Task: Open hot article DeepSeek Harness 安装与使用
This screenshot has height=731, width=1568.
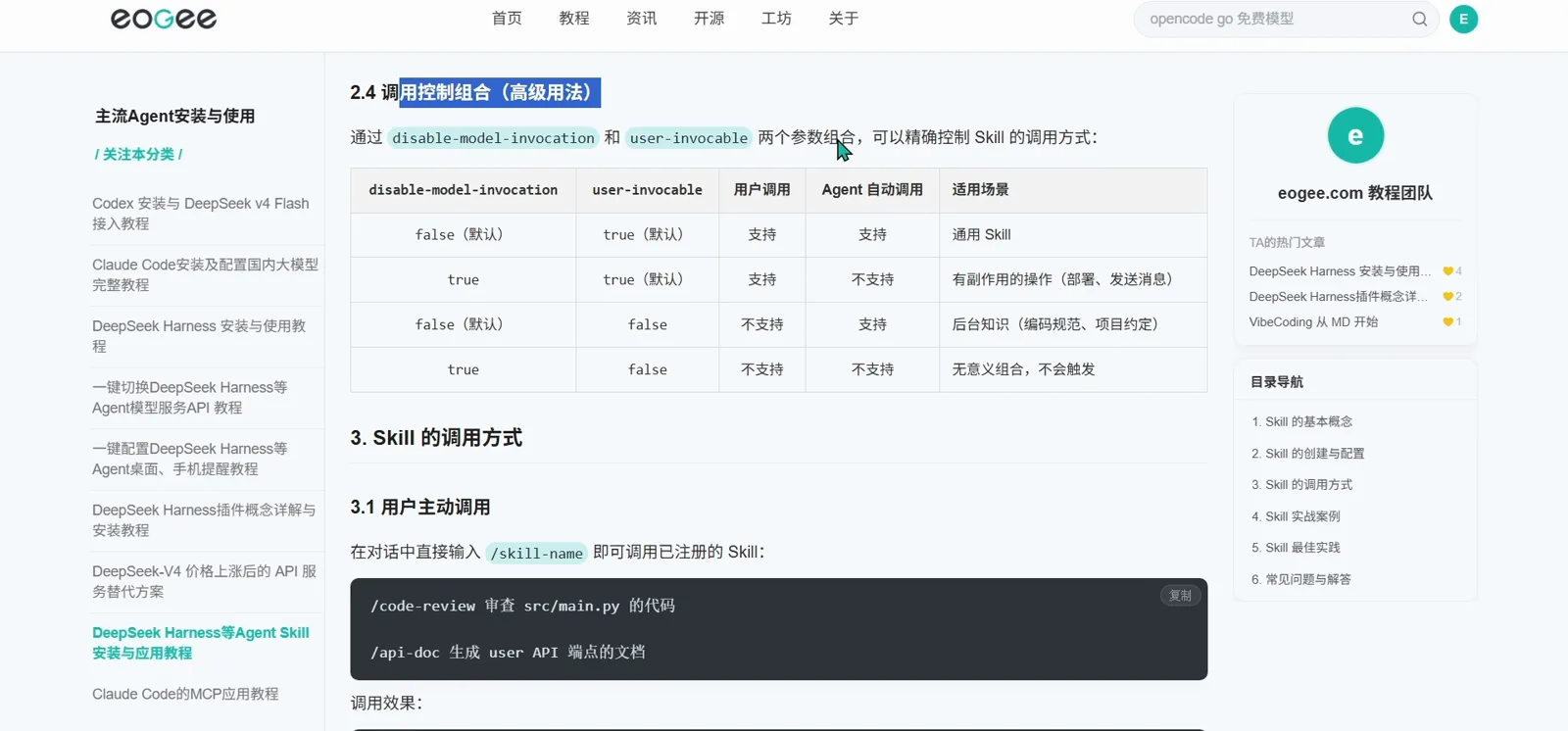Action: pyautogui.click(x=1340, y=271)
